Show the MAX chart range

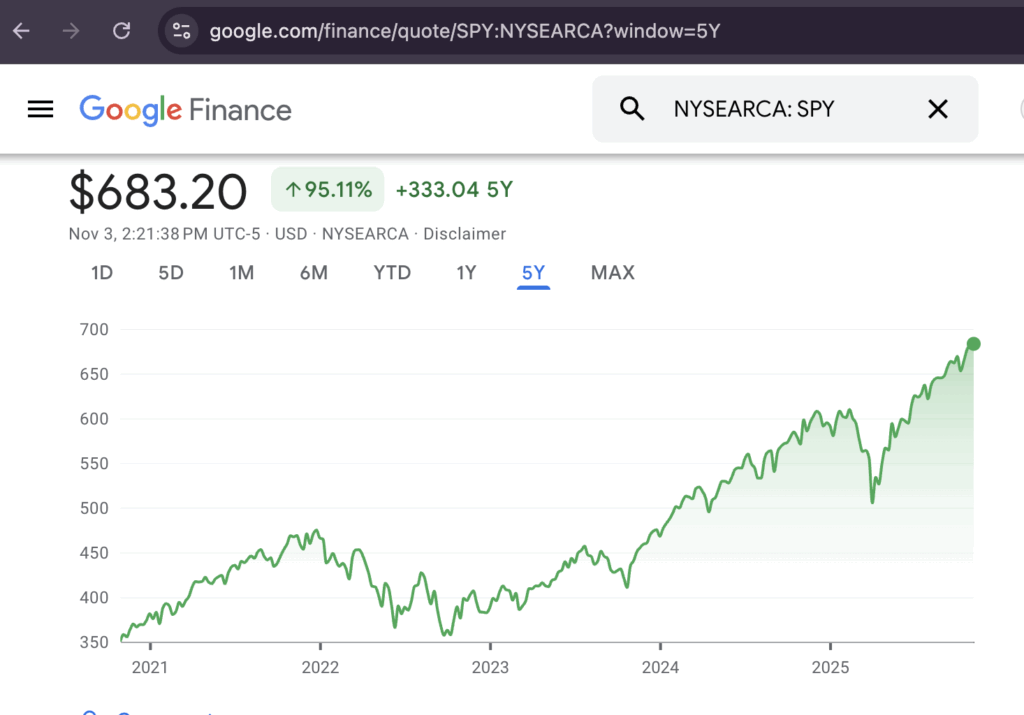(612, 272)
